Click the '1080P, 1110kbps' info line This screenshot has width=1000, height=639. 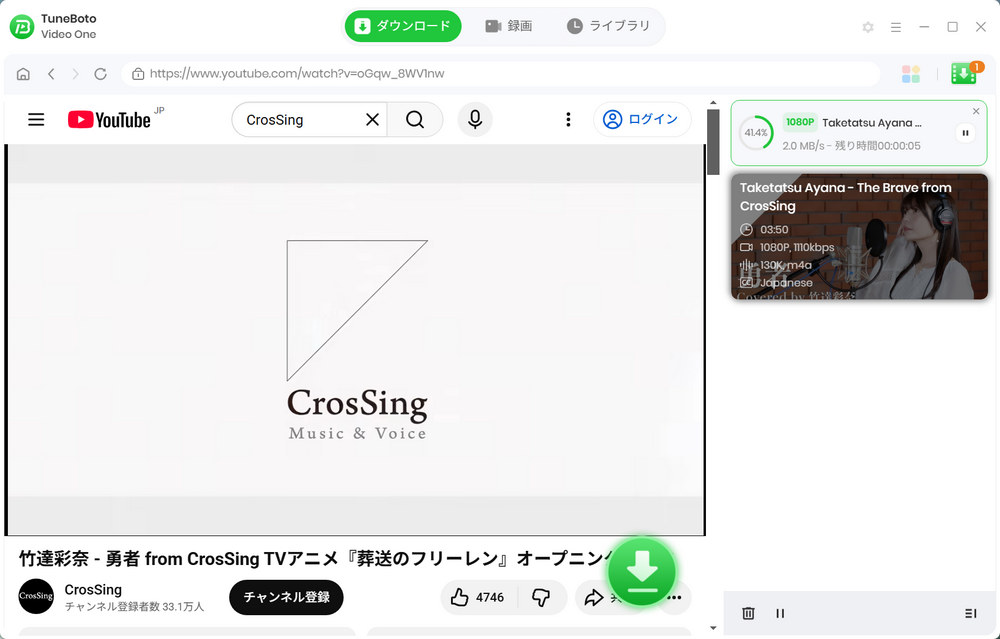pos(797,247)
